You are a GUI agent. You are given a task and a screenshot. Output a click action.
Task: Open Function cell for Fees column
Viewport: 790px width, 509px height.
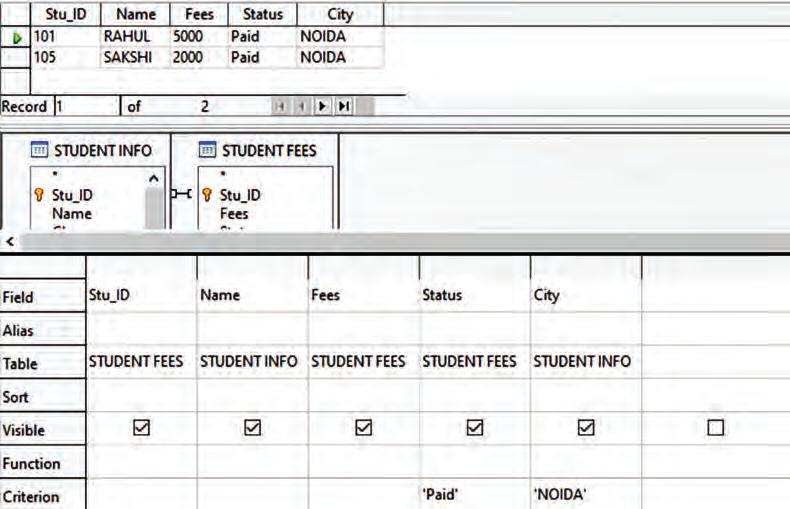pos(363,462)
